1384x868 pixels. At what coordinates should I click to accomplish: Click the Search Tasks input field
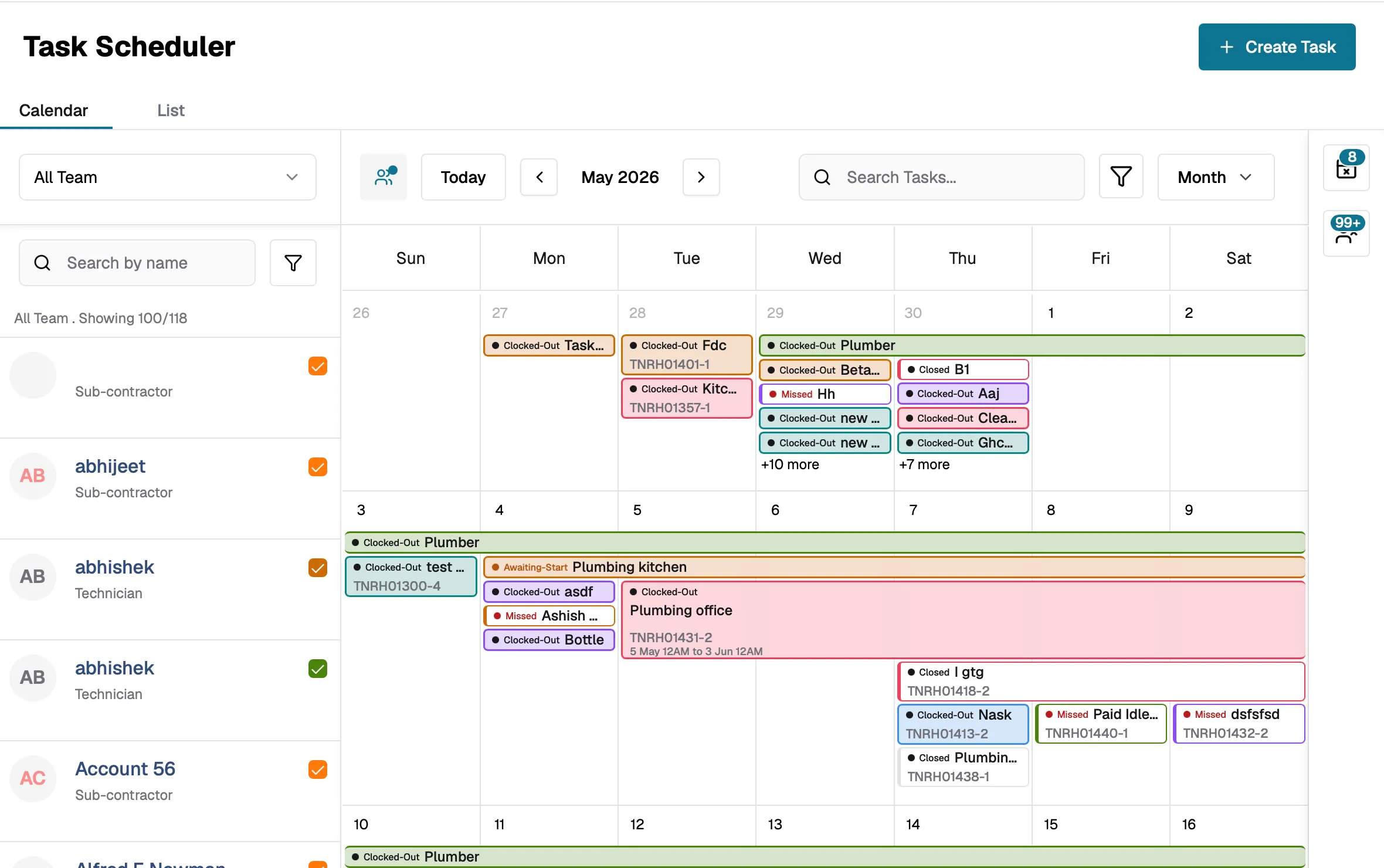click(x=942, y=177)
